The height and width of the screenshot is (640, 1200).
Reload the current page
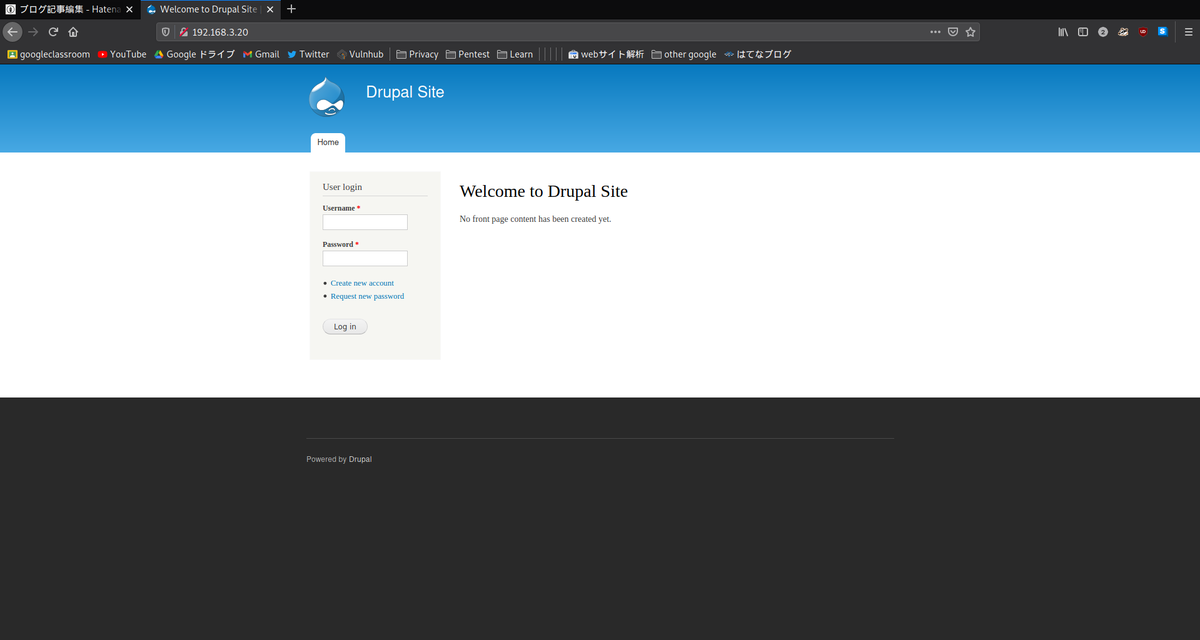53,31
